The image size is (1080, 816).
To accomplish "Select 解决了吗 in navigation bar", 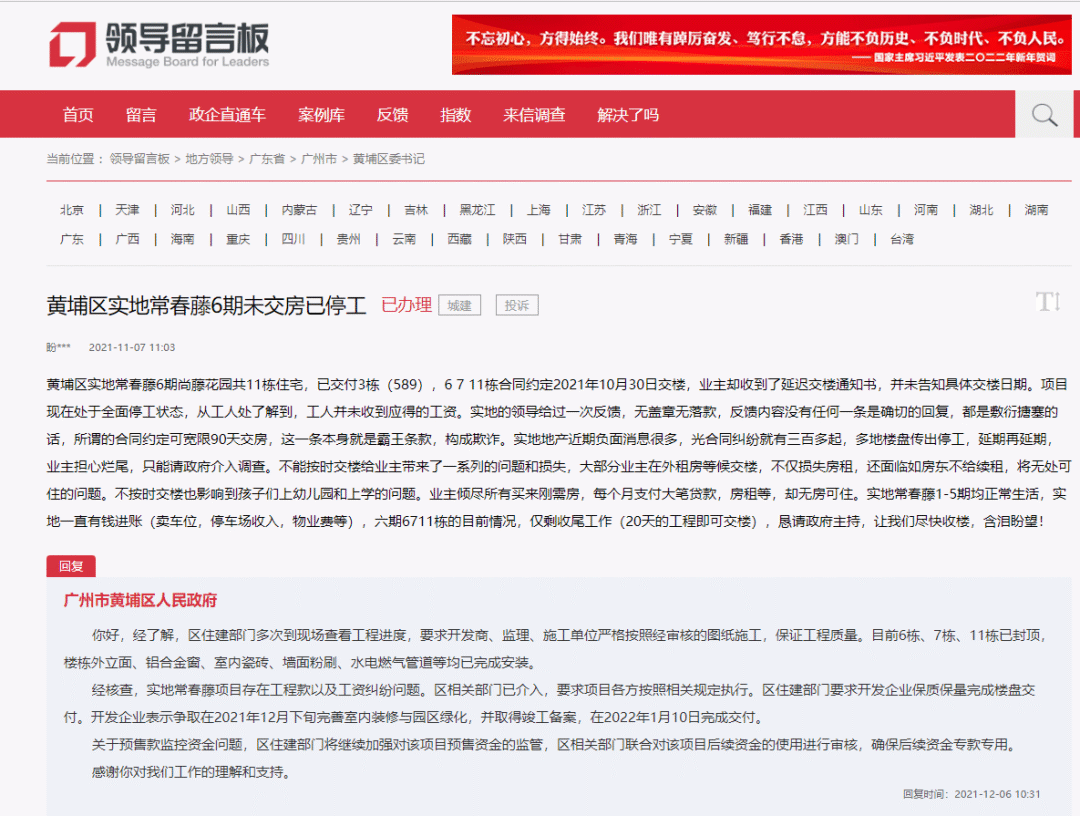I will 628,114.
